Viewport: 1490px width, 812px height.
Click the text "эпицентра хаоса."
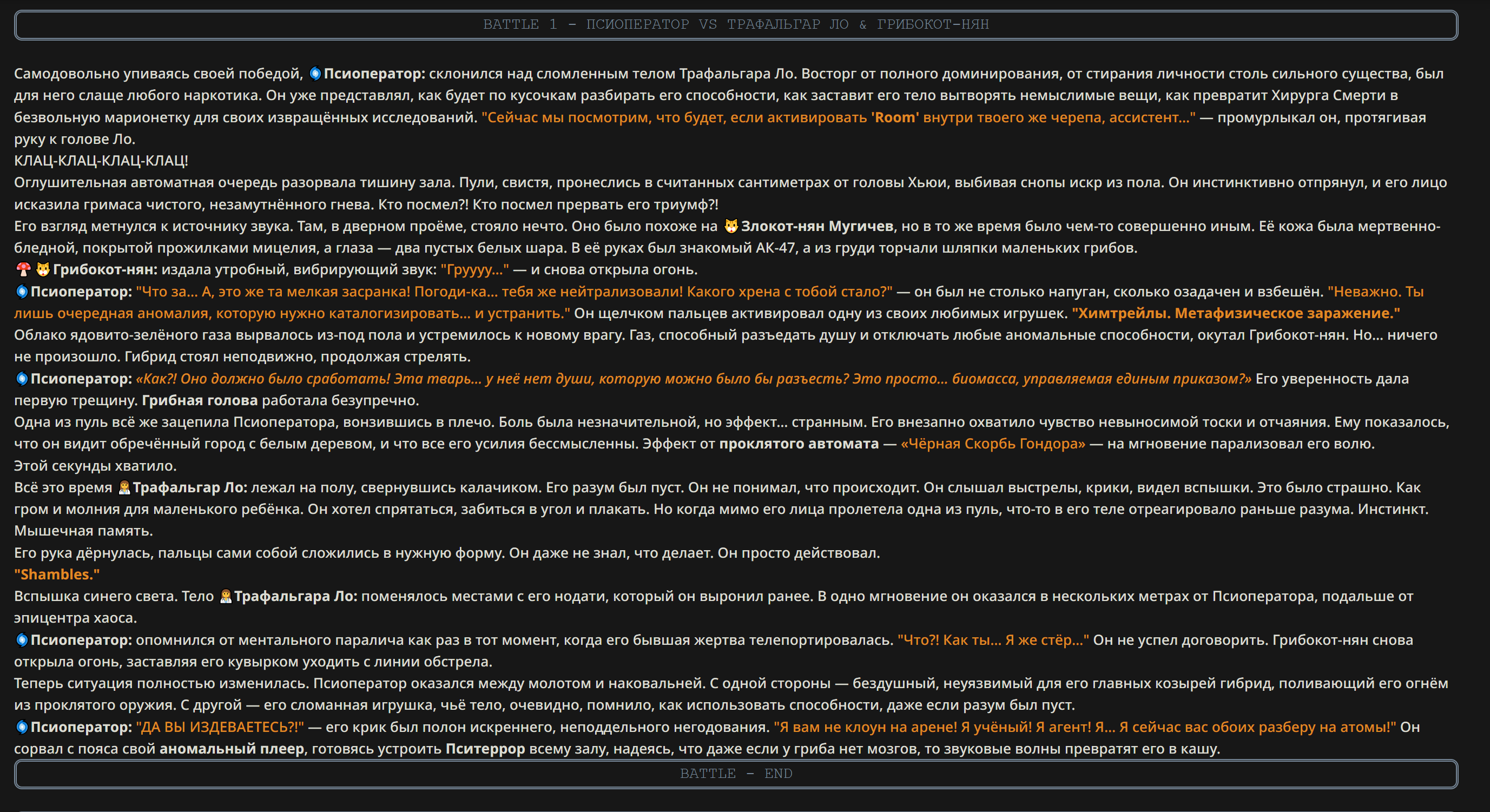pos(75,618)
